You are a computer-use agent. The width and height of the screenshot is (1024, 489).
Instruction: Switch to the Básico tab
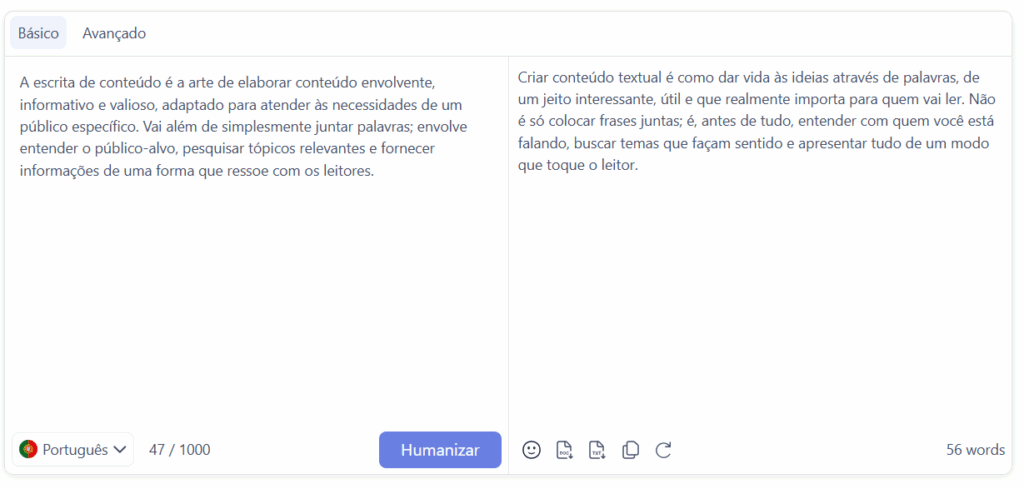pyautogui.click(x=38, y=33)
